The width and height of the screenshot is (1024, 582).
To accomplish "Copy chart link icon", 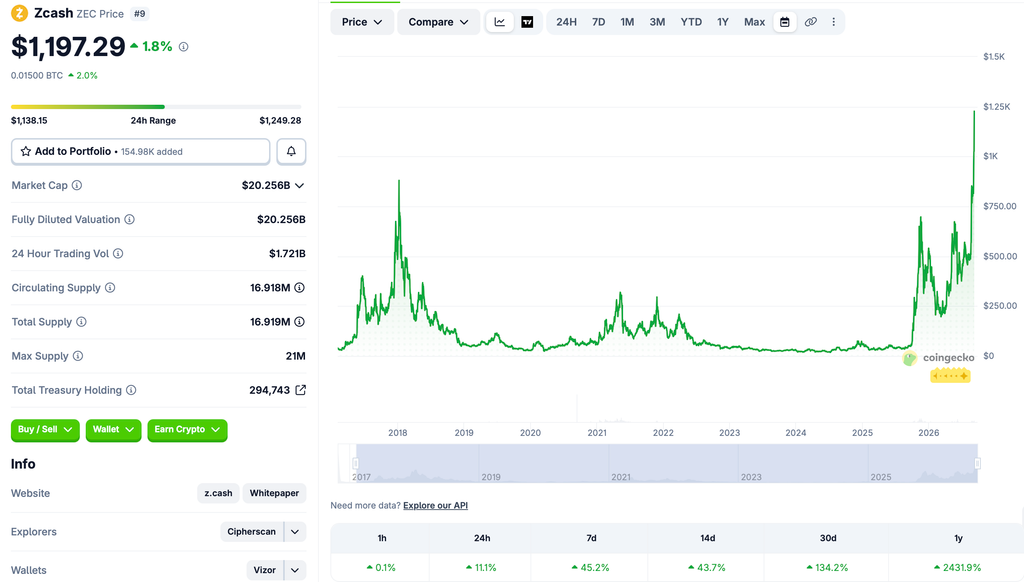I will coord(810,22).
